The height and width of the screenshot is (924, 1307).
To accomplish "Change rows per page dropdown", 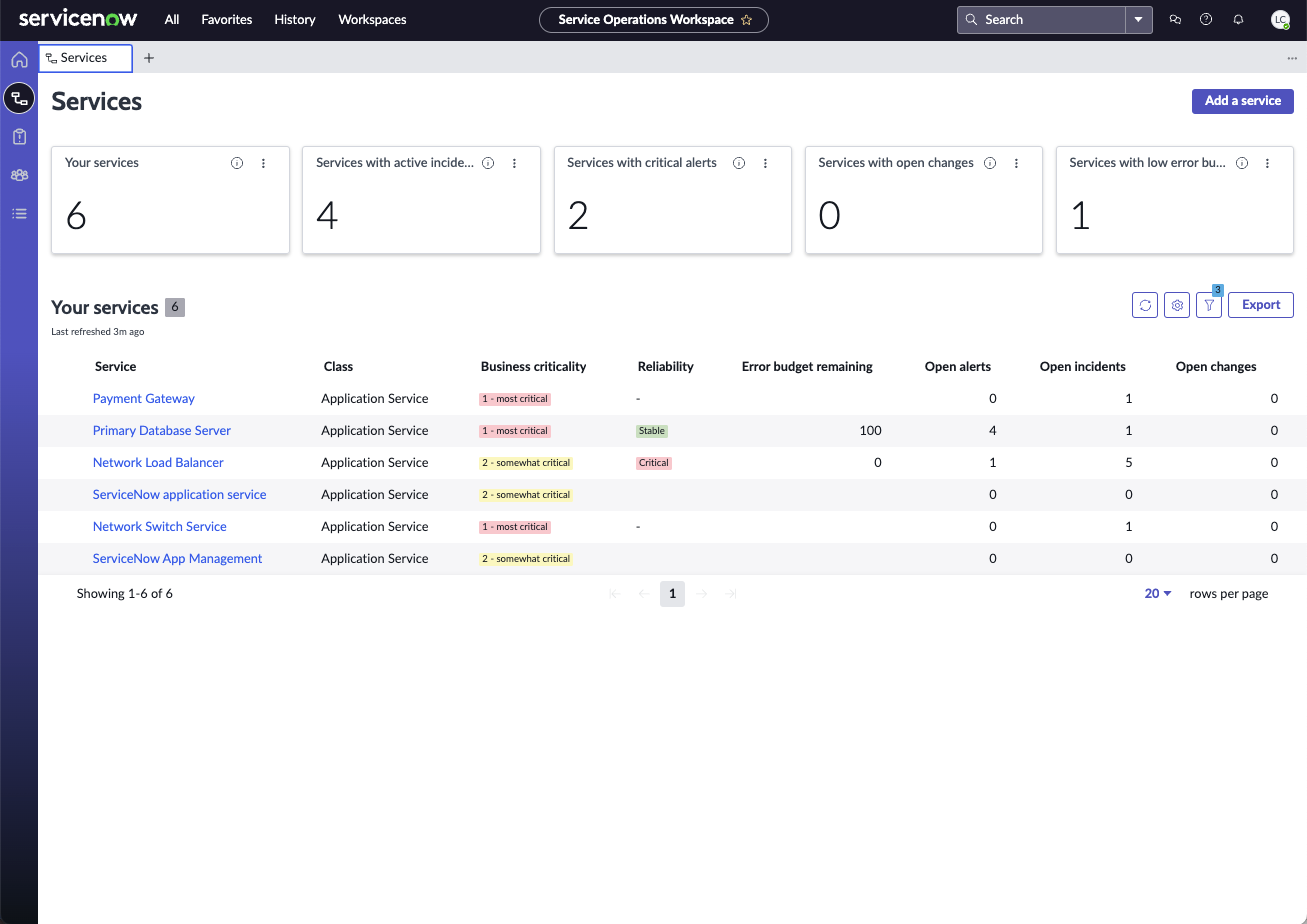I will click(1158, 593).
